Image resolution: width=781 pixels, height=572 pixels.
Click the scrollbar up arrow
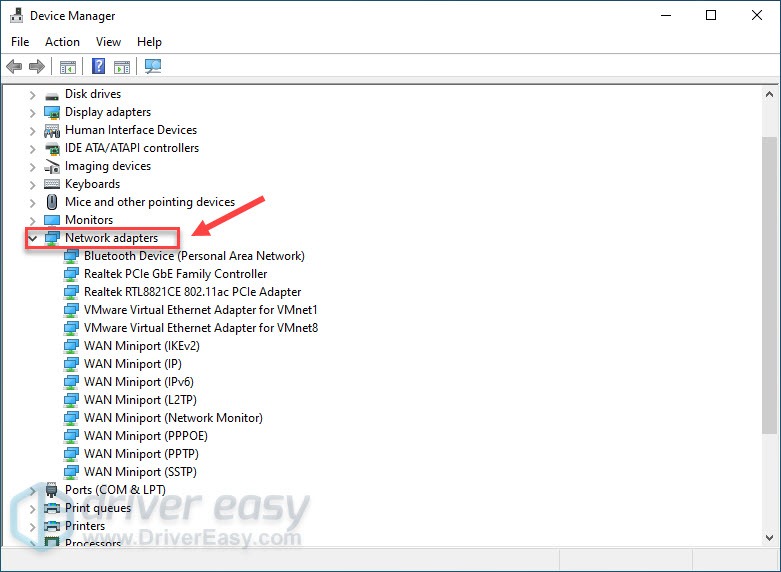click(769, 94)
